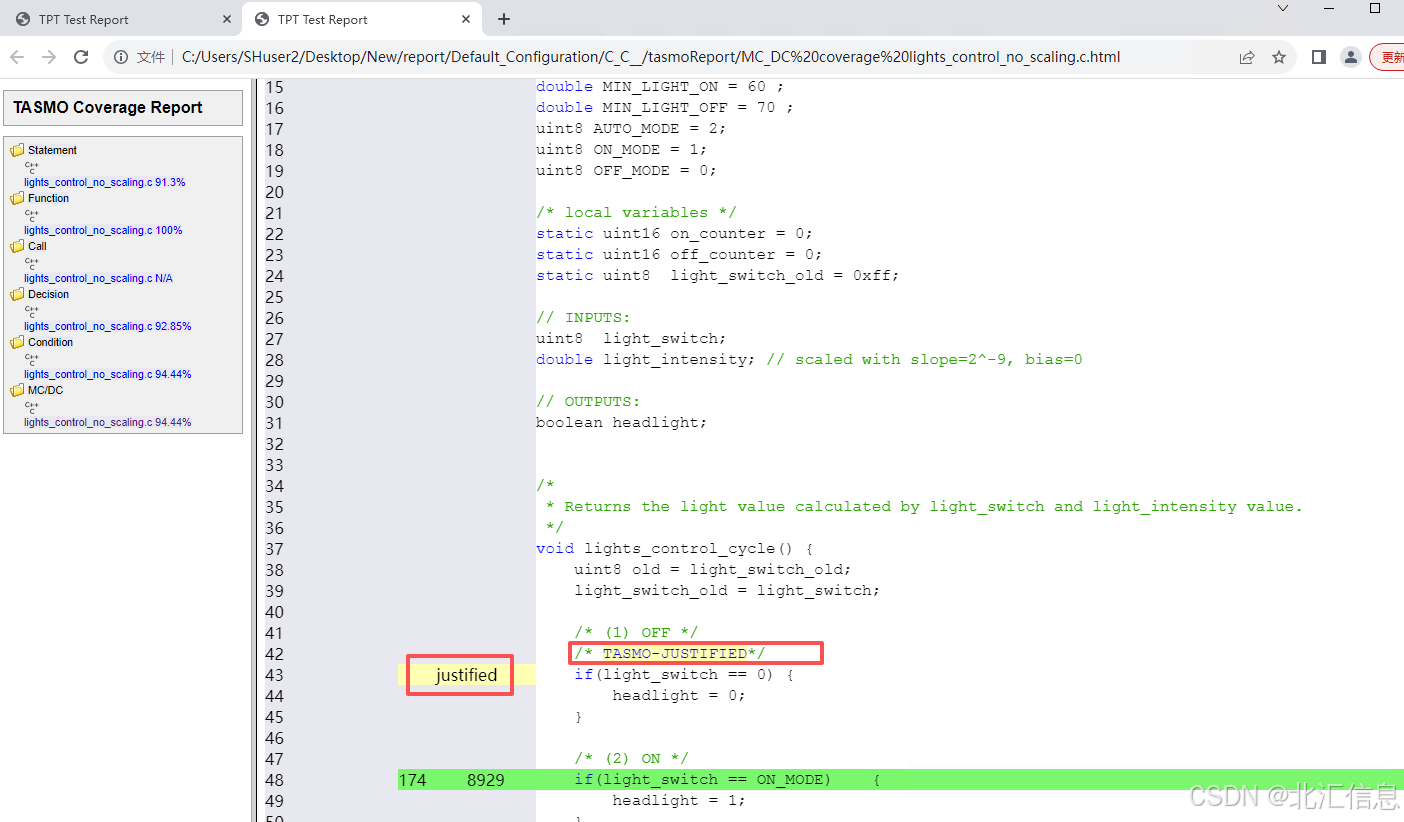Viewport: 1404px width, 822px height.
Task: Click the address bar URL field
Action: pos(650,57)
